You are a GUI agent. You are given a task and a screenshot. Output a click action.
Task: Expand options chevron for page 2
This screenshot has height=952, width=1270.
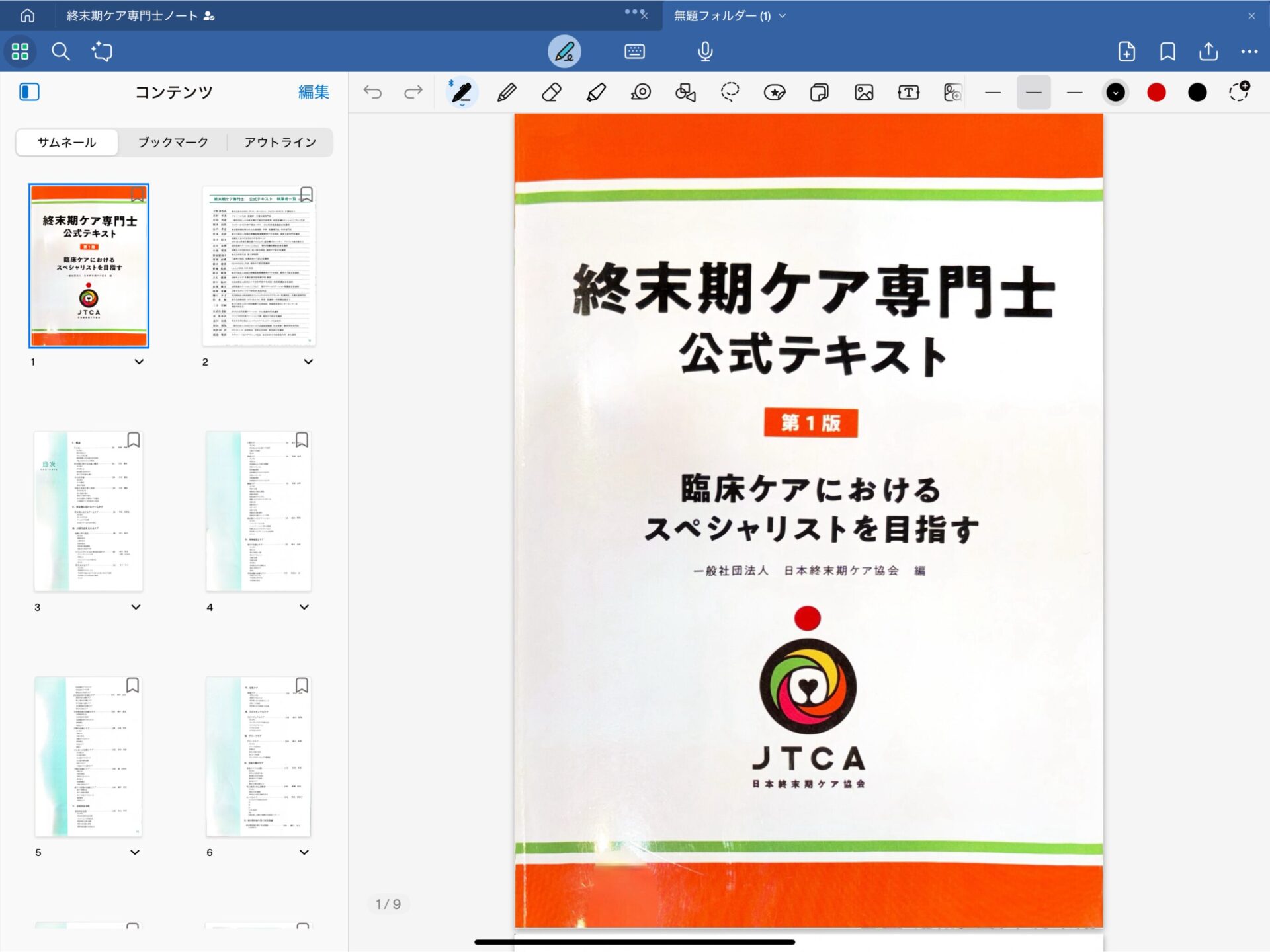point(308,362)
